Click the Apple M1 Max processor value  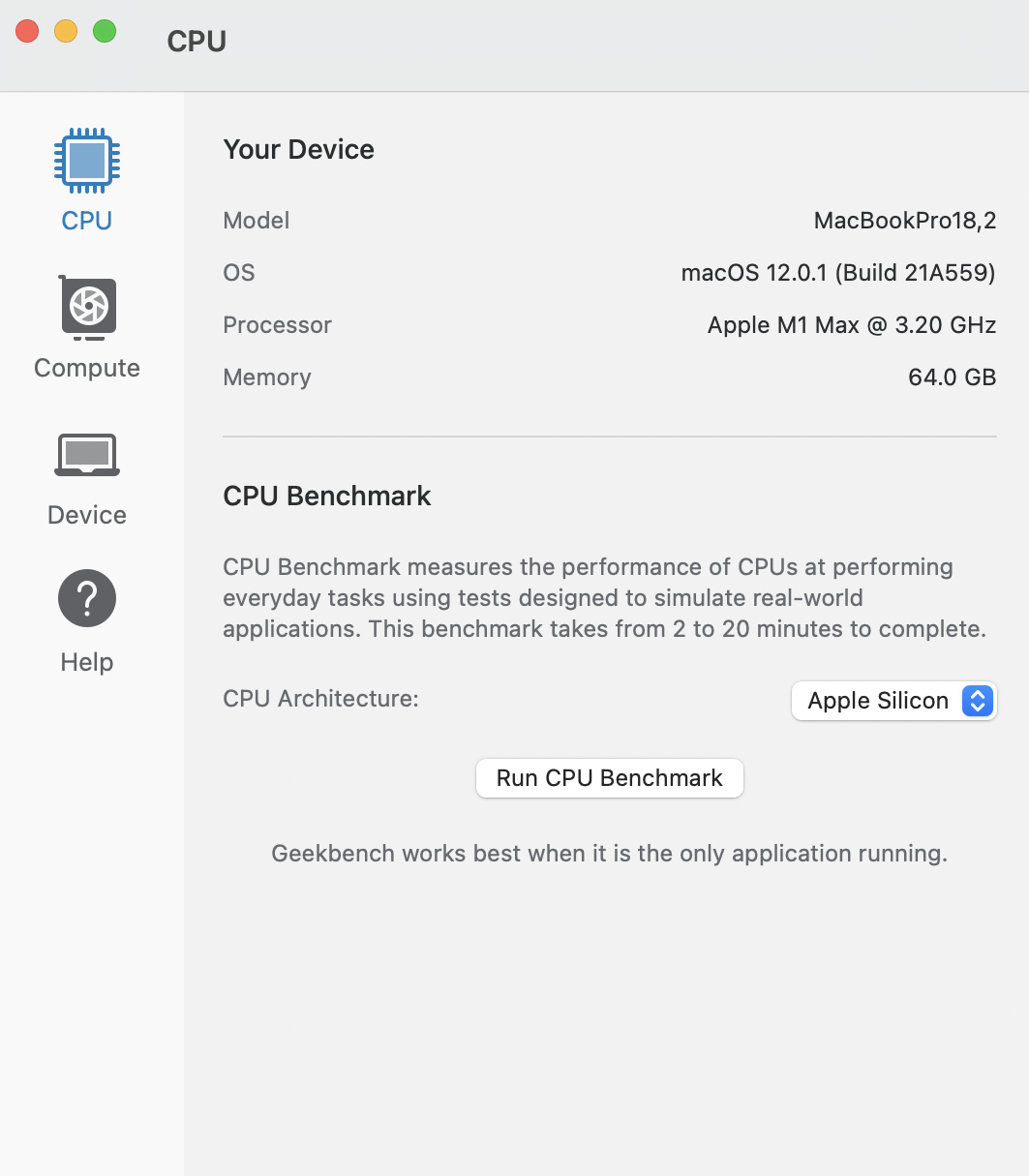pos(852,325)
